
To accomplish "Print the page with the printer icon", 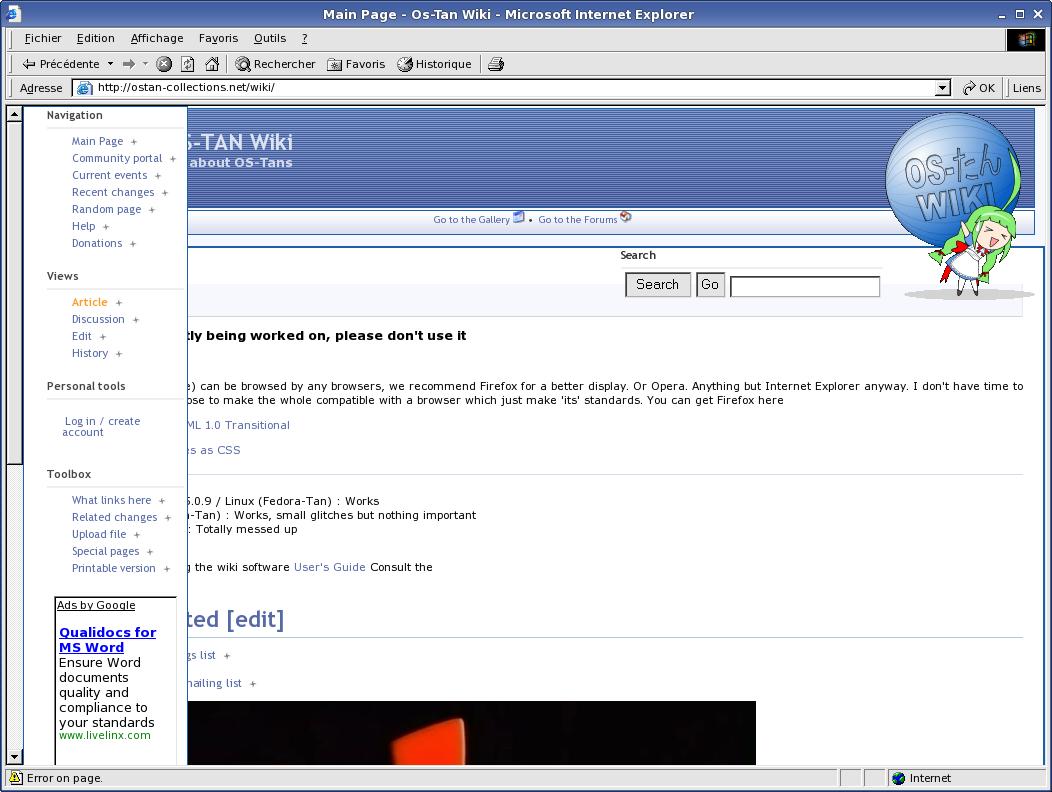I will coord(496,64).
